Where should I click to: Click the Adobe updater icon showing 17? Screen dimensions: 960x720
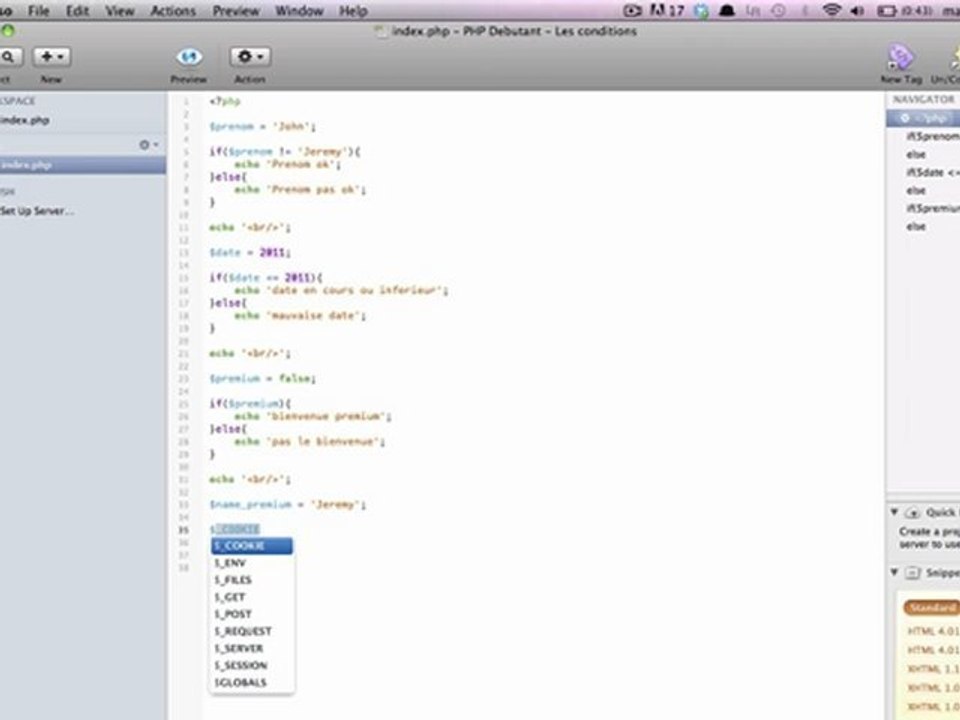point(667,10)
